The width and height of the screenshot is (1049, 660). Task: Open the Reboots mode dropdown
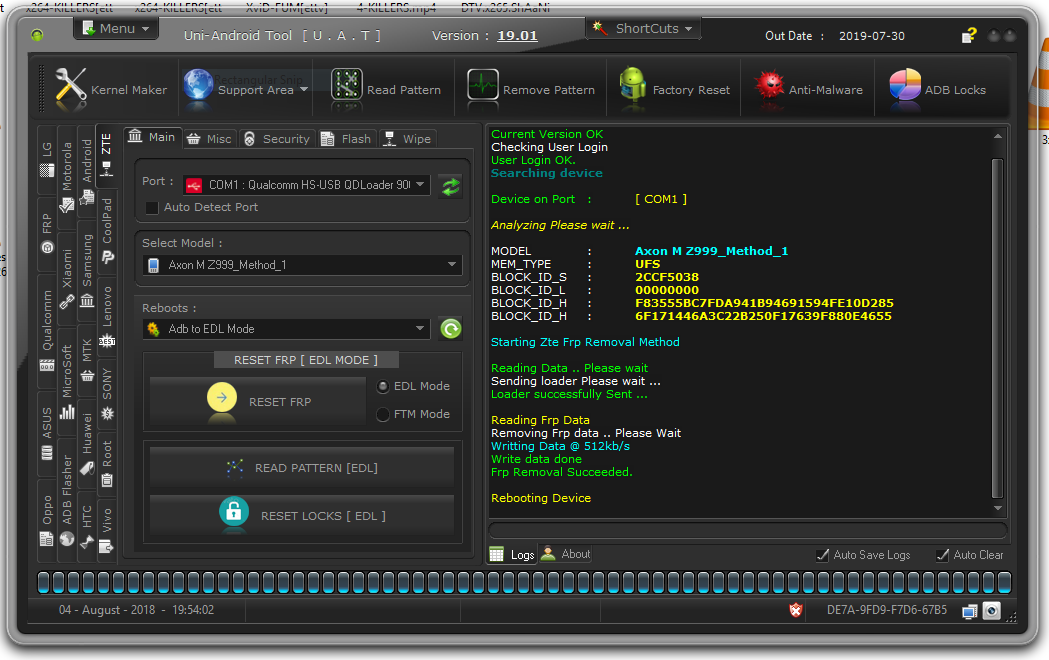coord(286,328)
